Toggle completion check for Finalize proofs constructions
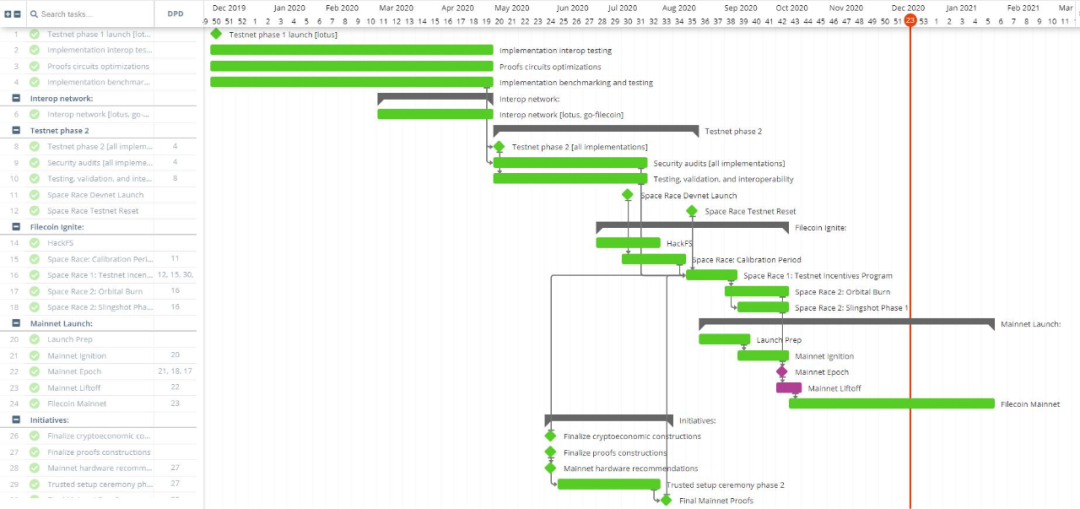The height and width of the screenshot is (509, 1080). click(34, 453)
